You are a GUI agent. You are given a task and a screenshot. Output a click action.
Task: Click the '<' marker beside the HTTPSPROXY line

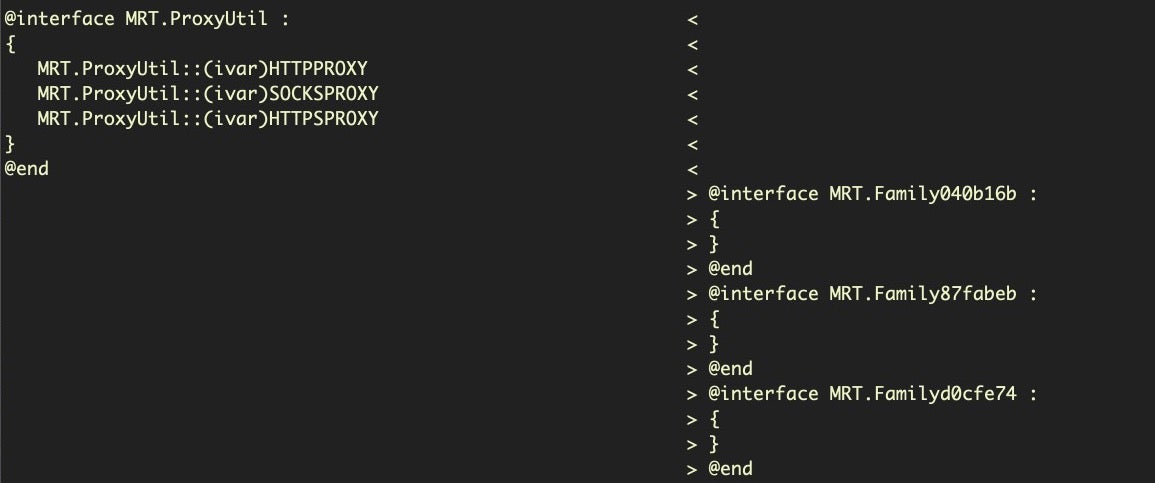pos(692,119)
